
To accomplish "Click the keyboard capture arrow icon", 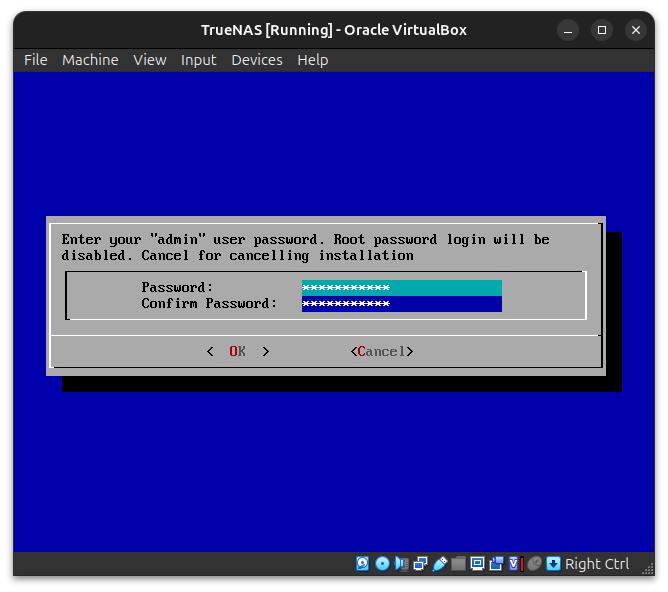I will coord(553,564).
